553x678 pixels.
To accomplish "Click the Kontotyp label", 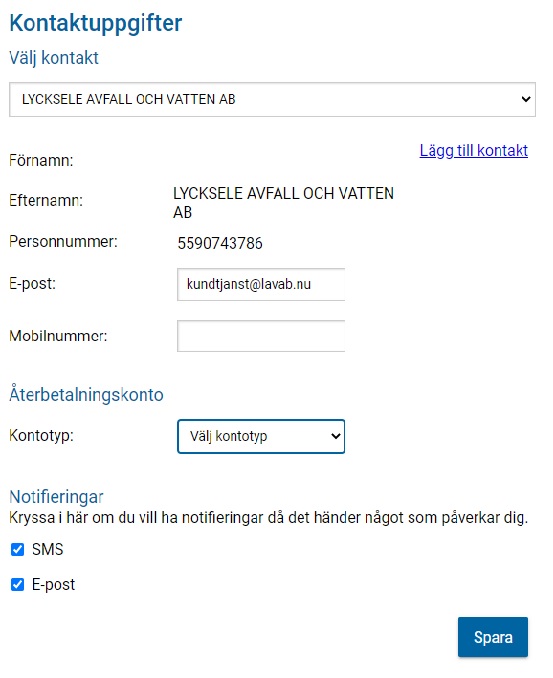I will [x=42, y=435].
